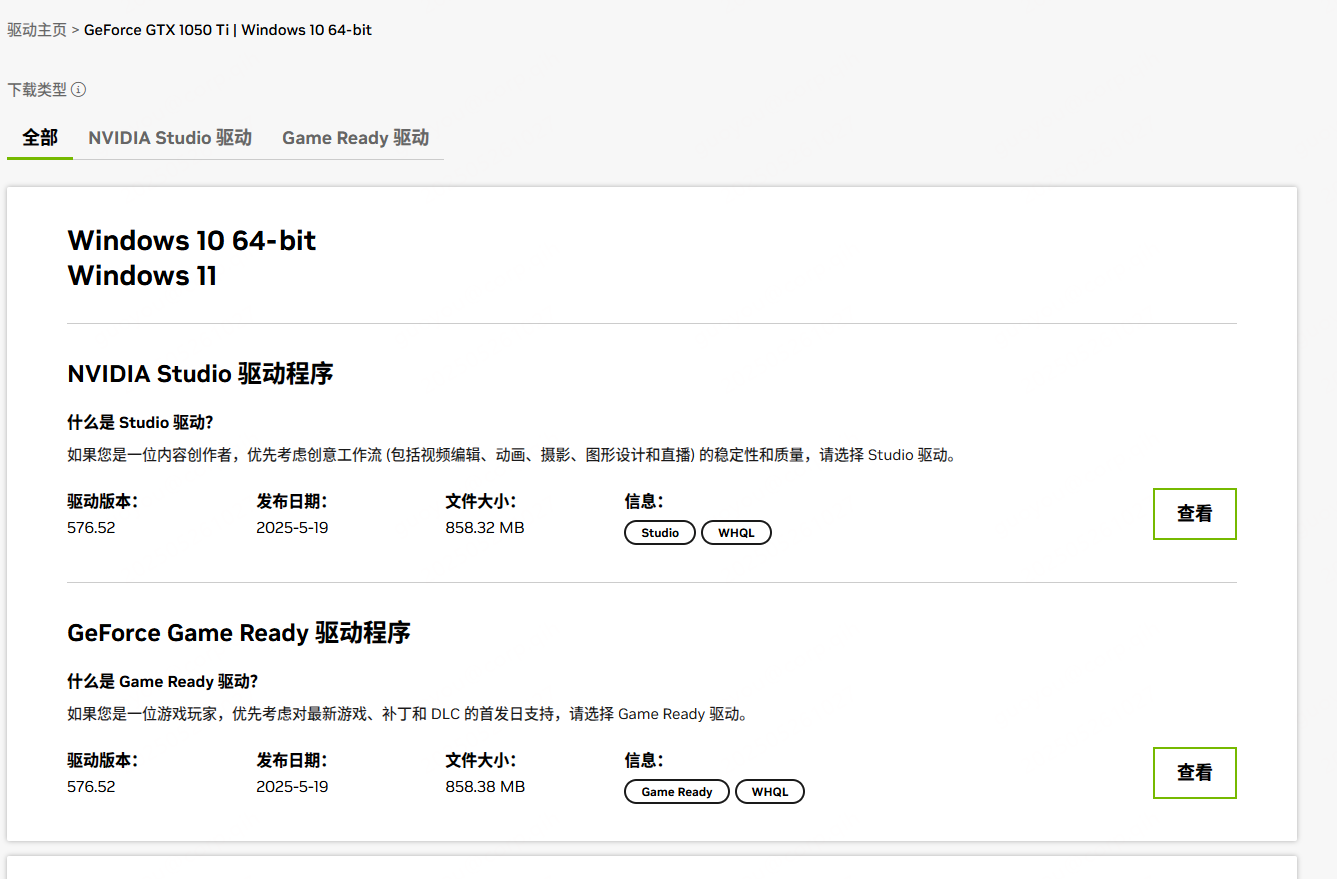Click the GeForce Game Ready 驱动程序 heading
The image size is (1337, 879).
(x=239, y=633)
